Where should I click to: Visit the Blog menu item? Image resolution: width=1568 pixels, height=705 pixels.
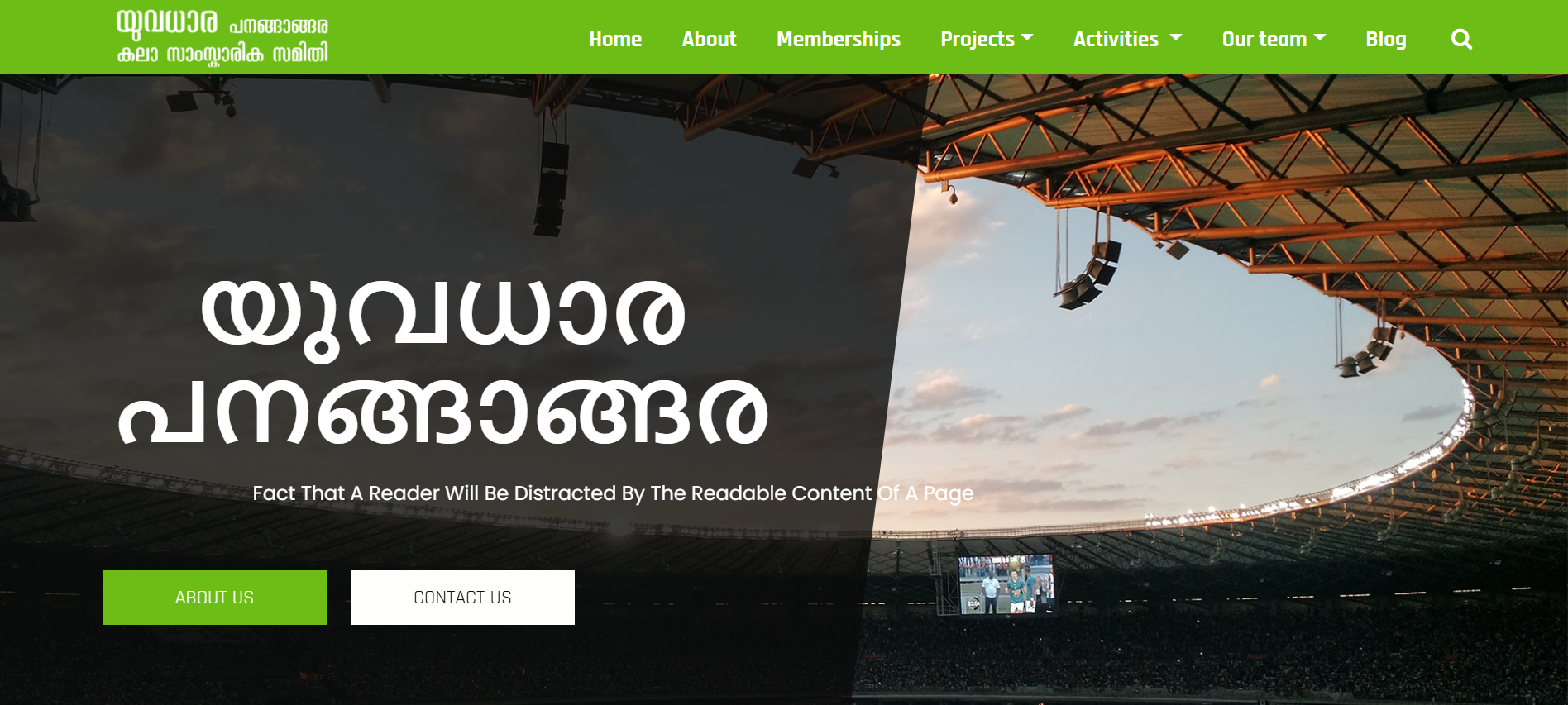pyautogui.click(x=1386, y=40)
